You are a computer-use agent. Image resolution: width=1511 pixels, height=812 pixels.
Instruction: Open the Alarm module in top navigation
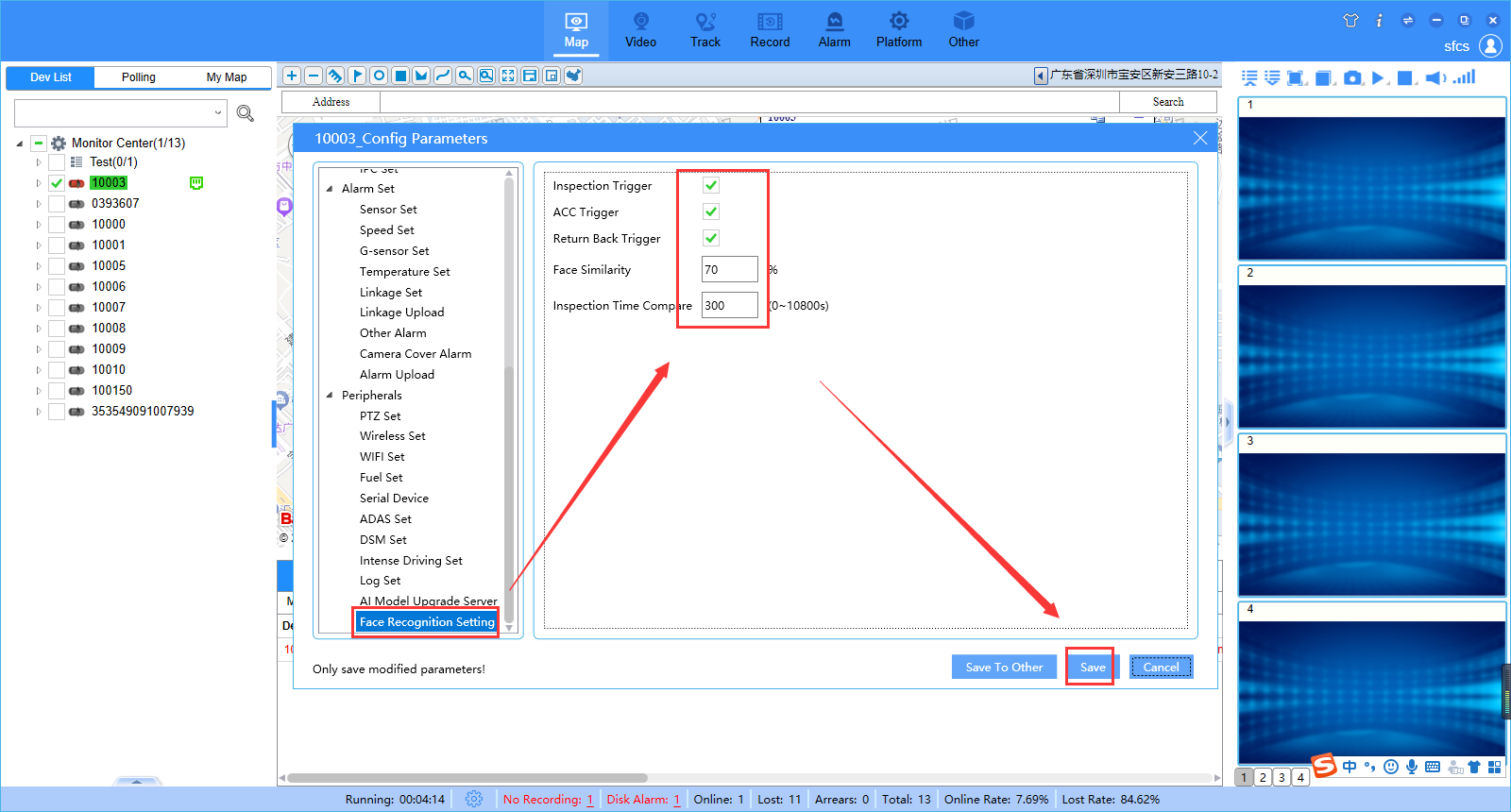point(834,30)
